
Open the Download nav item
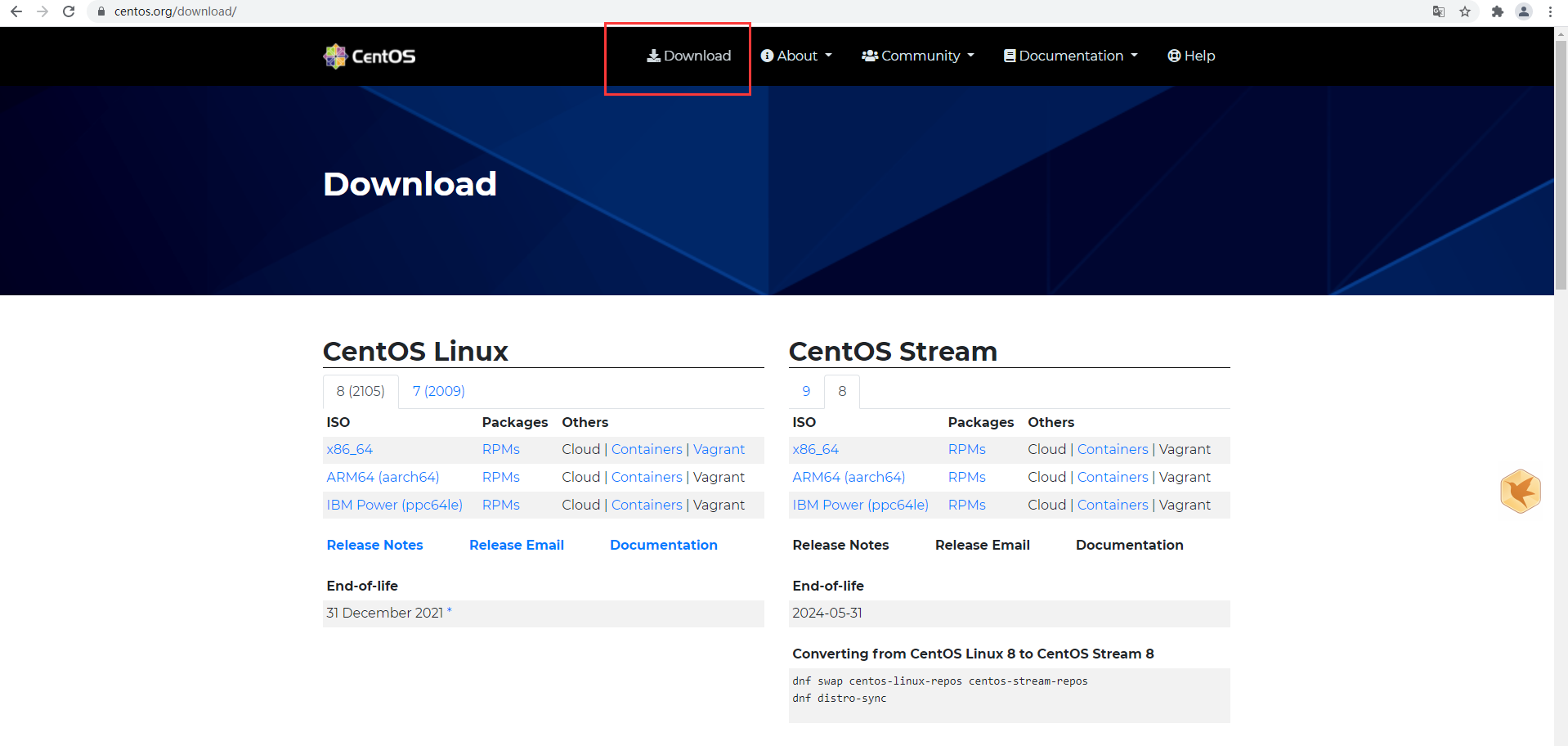coord(689,56)
